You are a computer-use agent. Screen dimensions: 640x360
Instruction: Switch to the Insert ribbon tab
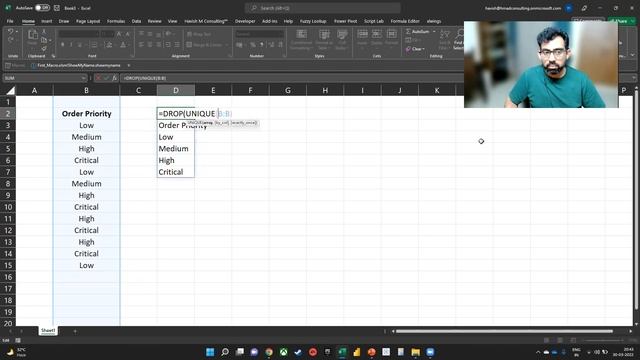point(47,21)
